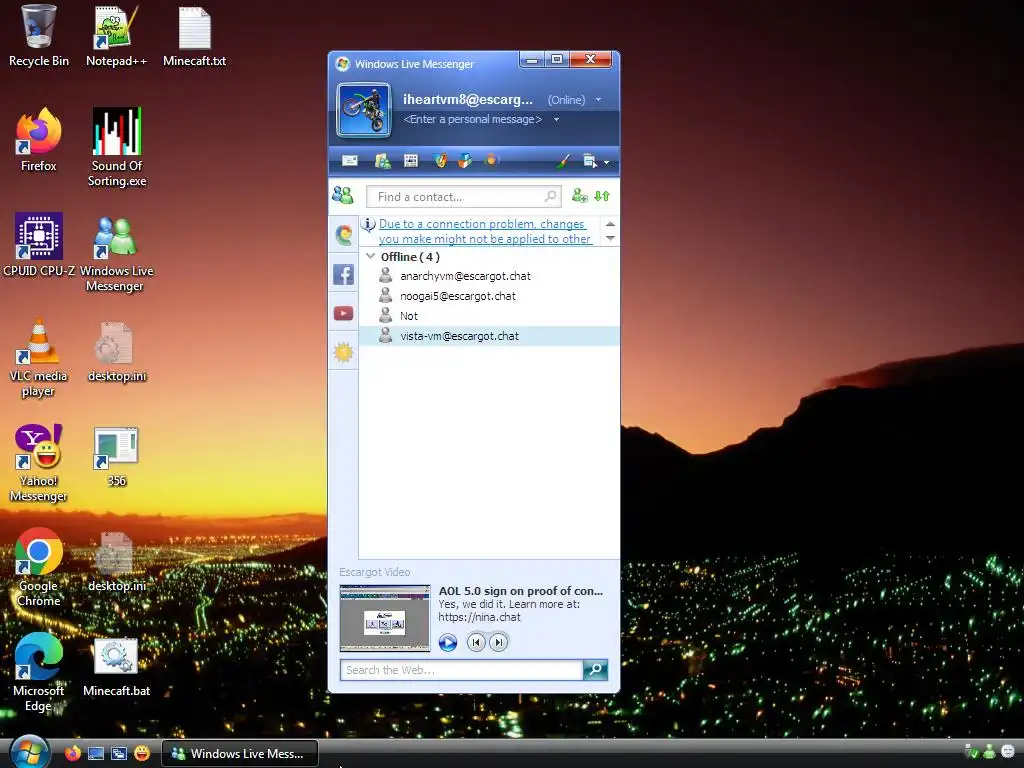The width and height of the screenshot is (1024, 768).
Task: Open CPUID CPU-Z desktop shortcut
Action: [x=39, y=244]
